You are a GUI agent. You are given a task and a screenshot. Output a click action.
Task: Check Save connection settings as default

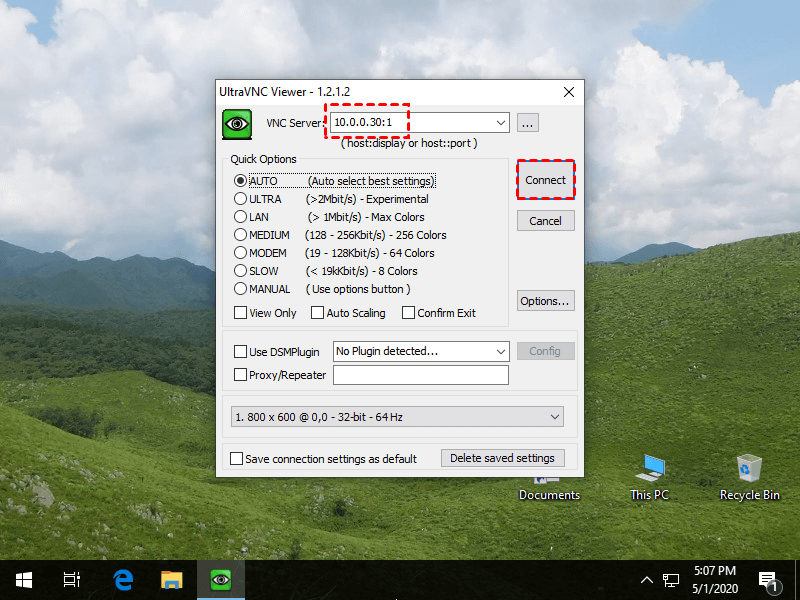tap(236, 458)
